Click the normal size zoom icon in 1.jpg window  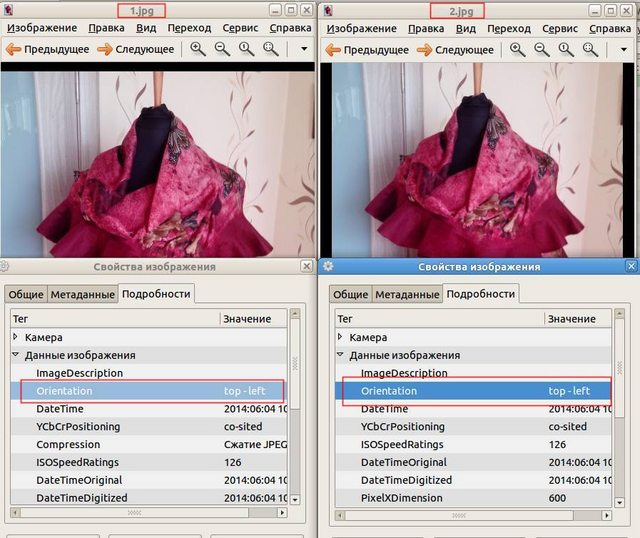click(x=247, y=49)
